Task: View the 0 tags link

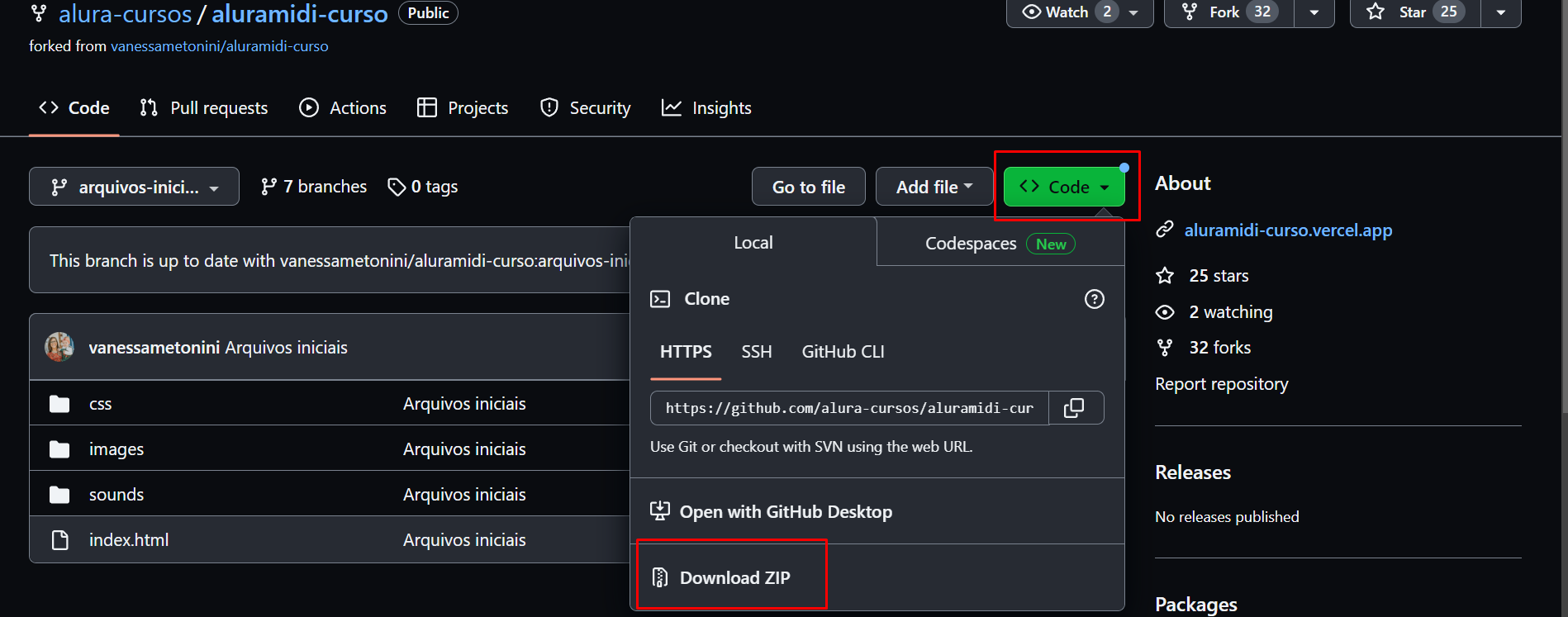Action: (423, 187)
